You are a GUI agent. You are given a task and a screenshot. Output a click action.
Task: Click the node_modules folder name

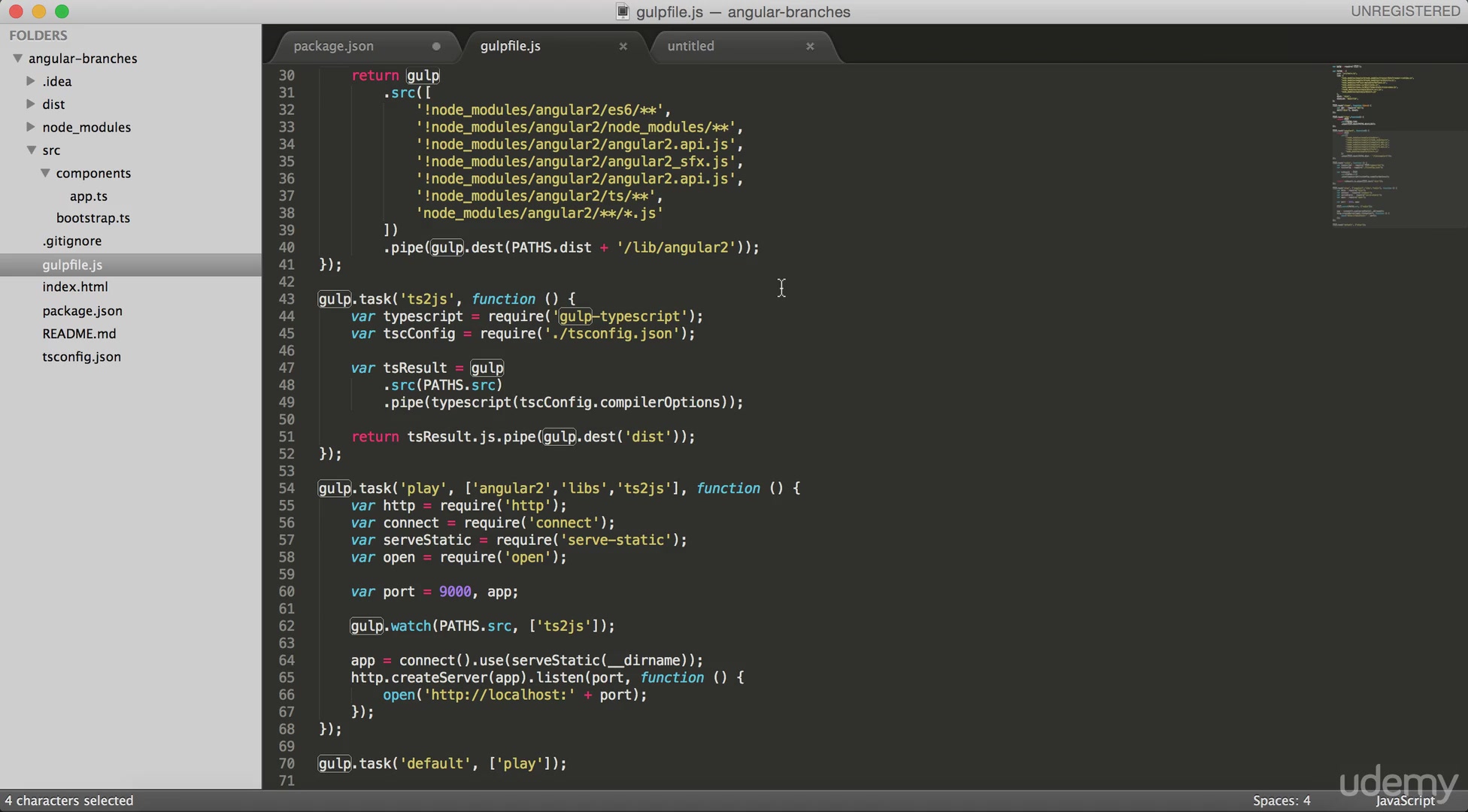86,127
